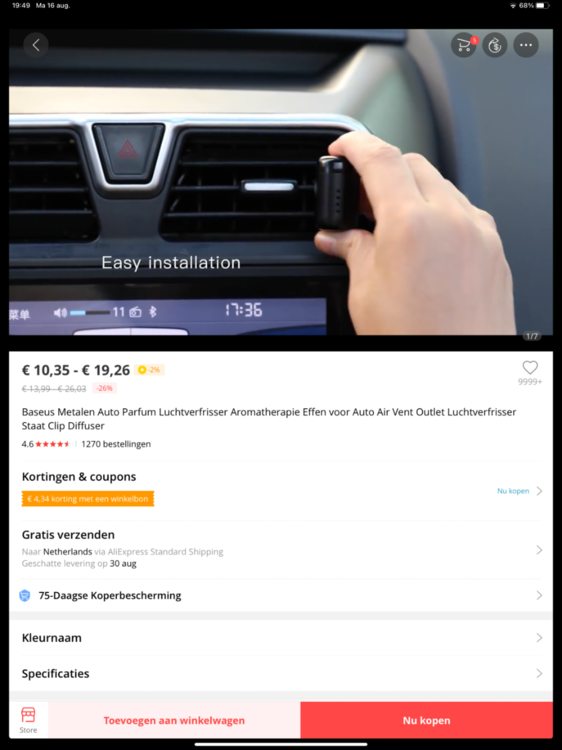Screen dimensions: 562x750
Task: Click Toevoegen aan winkelwagen button
Action: [x=174, y=720]
